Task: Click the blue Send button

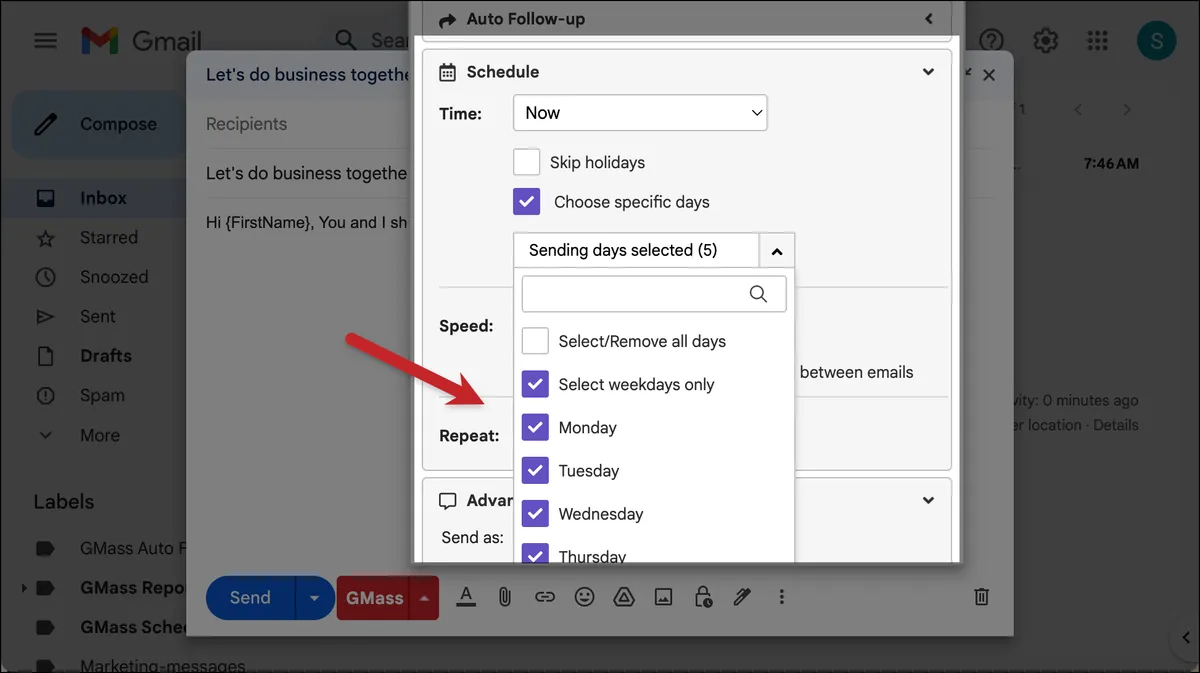Action: [250, 598]
